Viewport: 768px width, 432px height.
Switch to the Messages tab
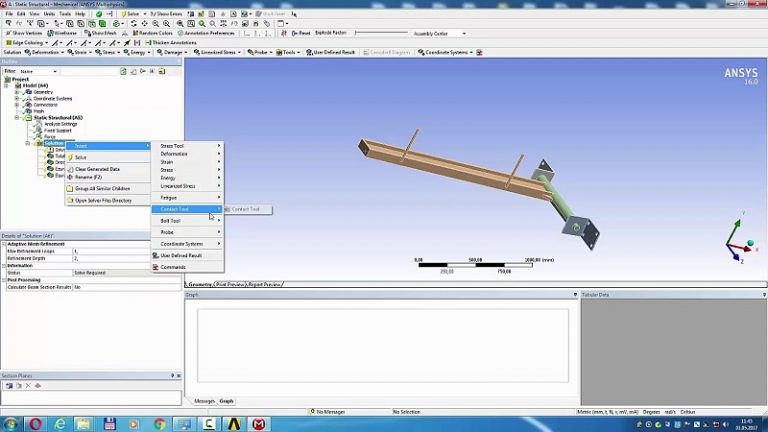click(x=204, y=401)
